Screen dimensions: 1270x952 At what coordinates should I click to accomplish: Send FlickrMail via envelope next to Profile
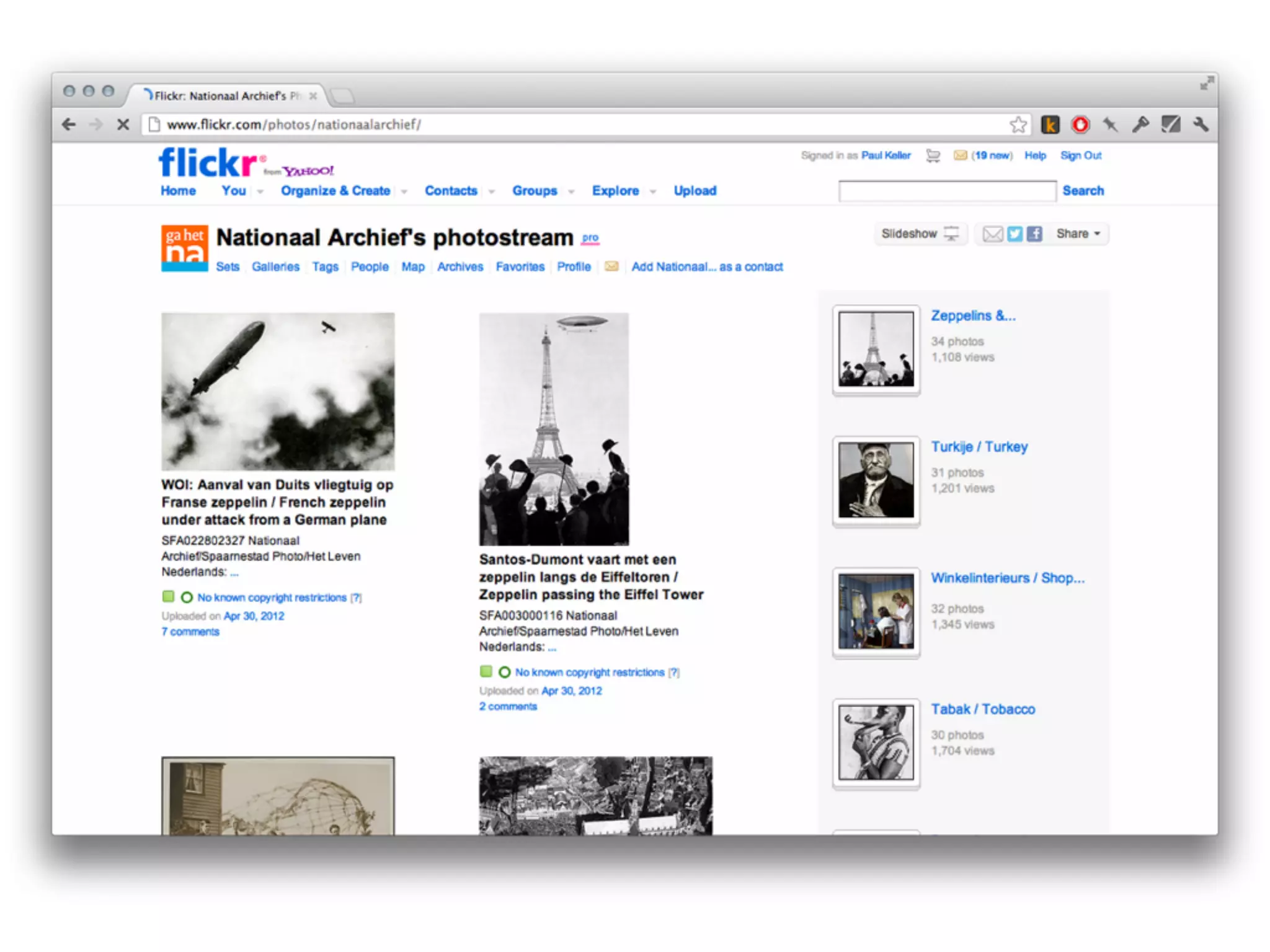pyautogui.click(x=611, y=267)
